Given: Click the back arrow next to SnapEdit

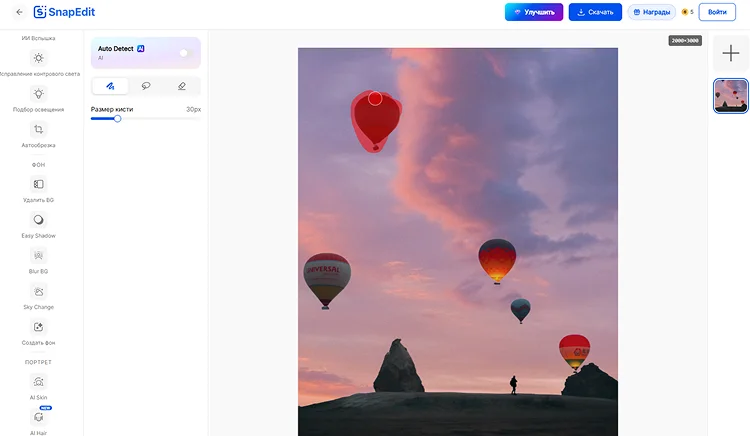Looking at the screenshot, I should [19, 12].
